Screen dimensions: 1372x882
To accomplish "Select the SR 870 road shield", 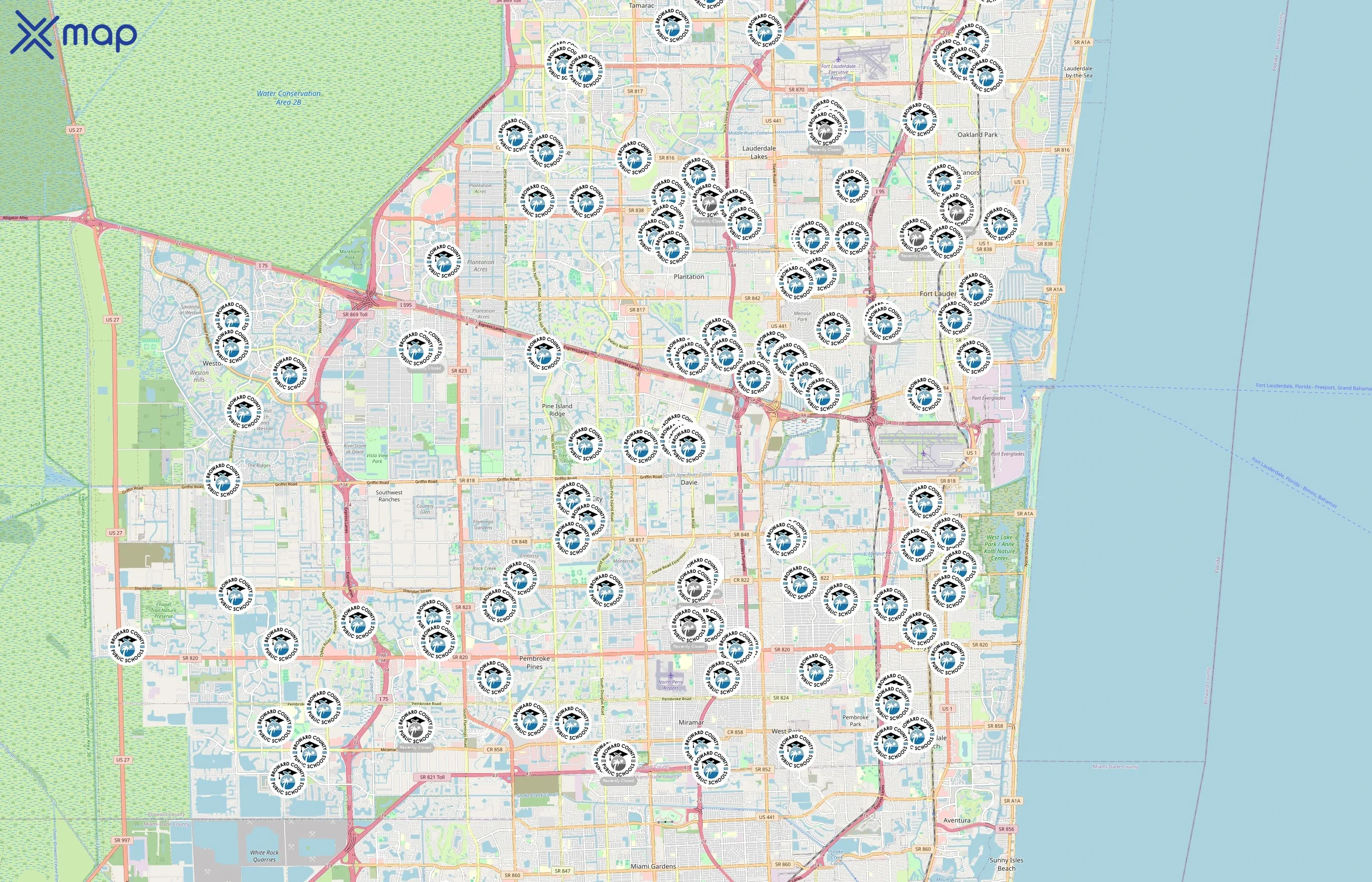I will [x=796, y=89].
